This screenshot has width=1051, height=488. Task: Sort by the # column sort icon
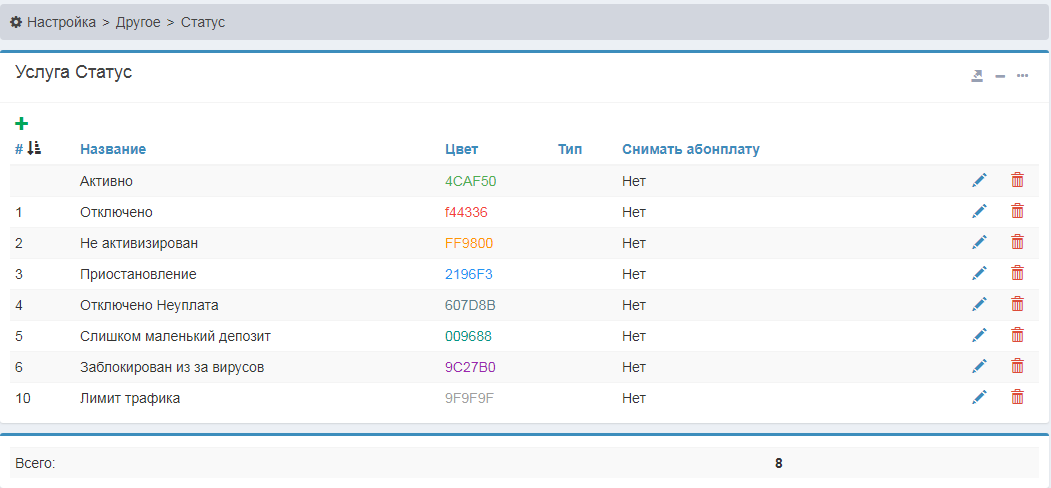coord(34,148)
